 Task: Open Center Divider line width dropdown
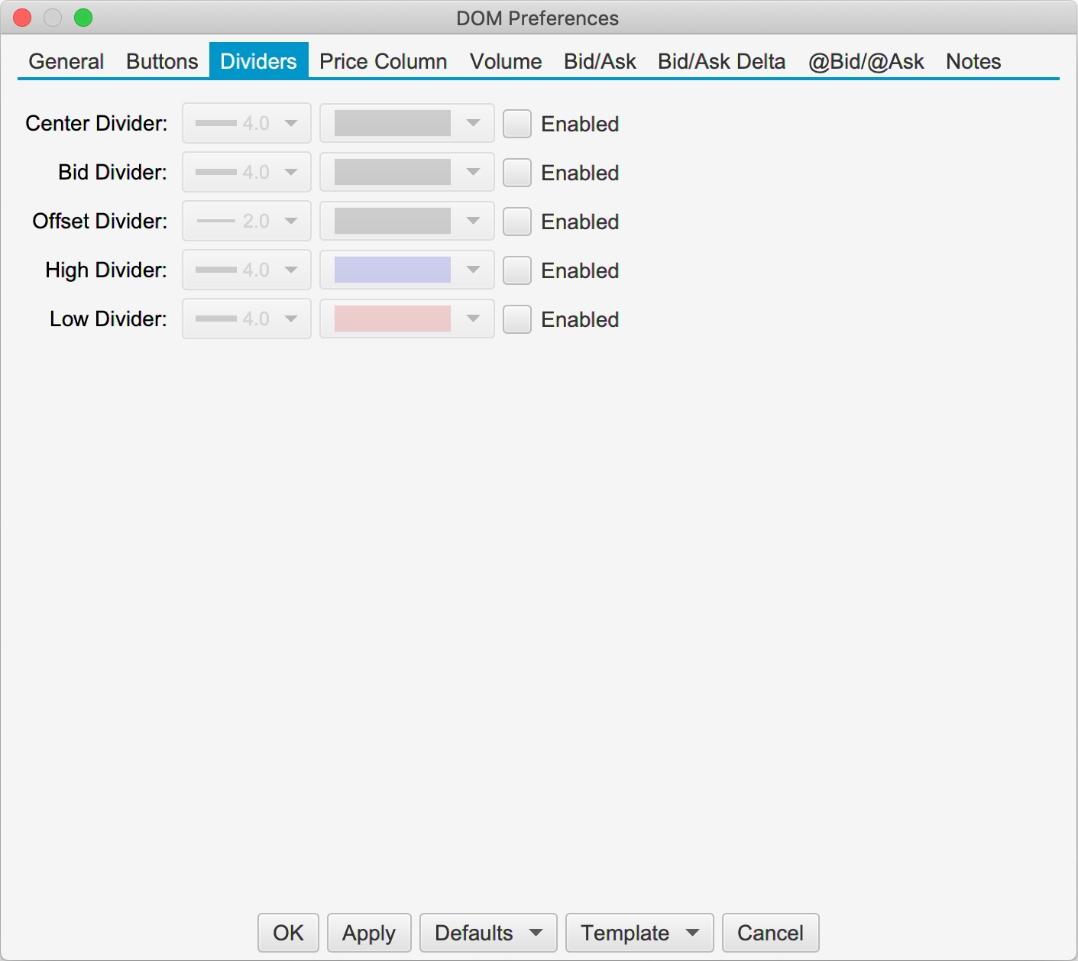(x=247, y=124)
